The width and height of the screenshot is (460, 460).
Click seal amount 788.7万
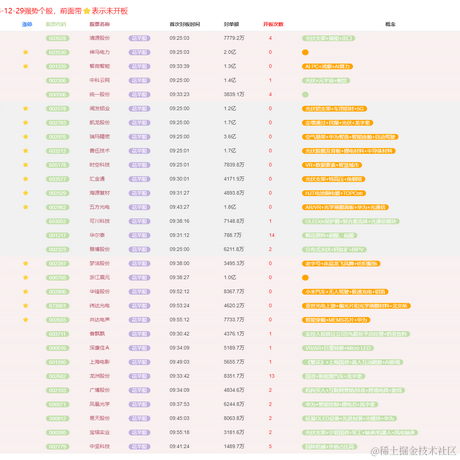pos(232,235)
